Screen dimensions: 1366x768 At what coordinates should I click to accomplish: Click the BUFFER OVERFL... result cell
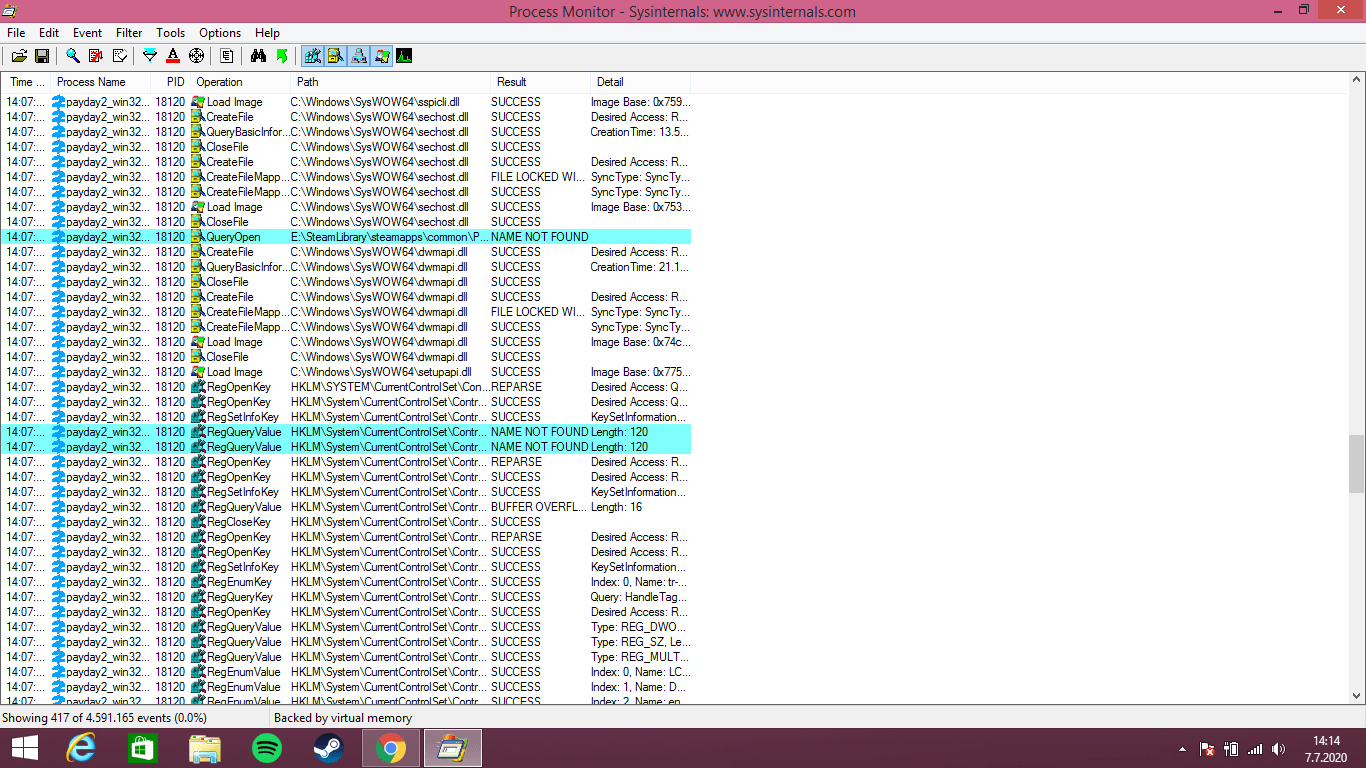tap(538, 507)
